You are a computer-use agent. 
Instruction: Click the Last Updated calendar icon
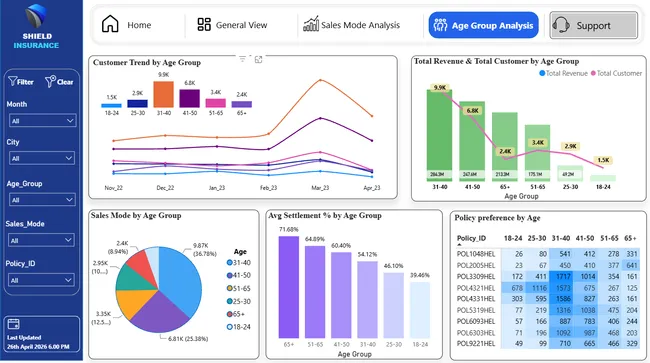pyautogui.click(x=13, y=324)
